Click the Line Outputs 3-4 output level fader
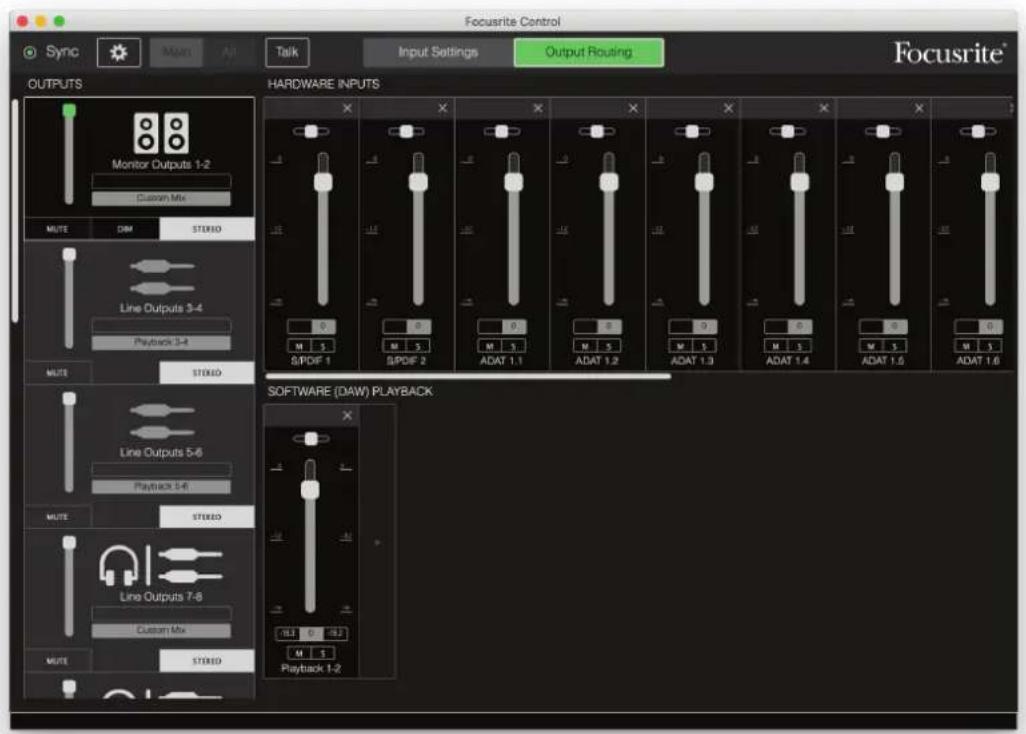This screenshot has height=734, width=1026. click(69, 254)
